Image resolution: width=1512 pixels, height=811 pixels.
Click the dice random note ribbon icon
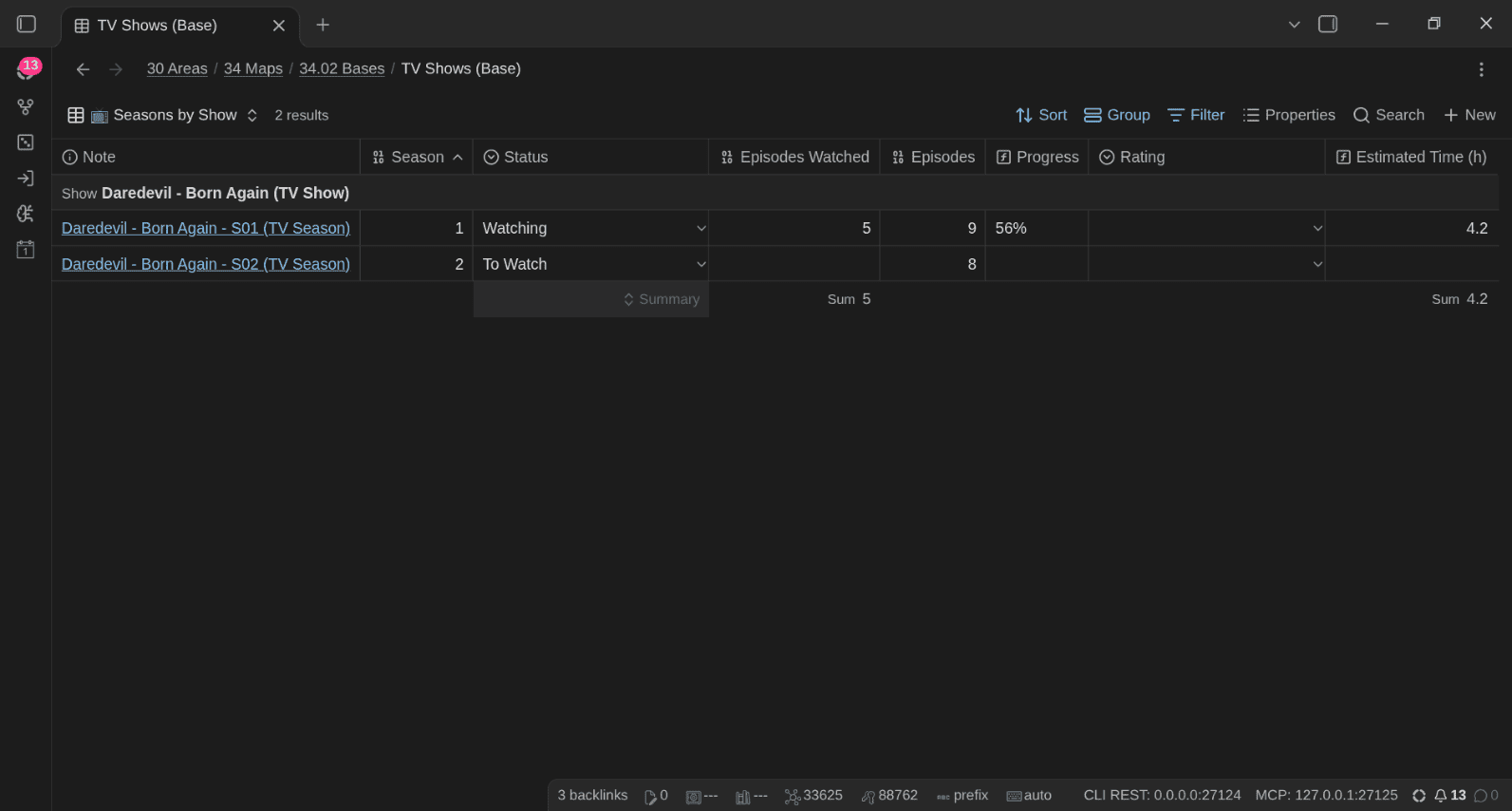(26, 142)
